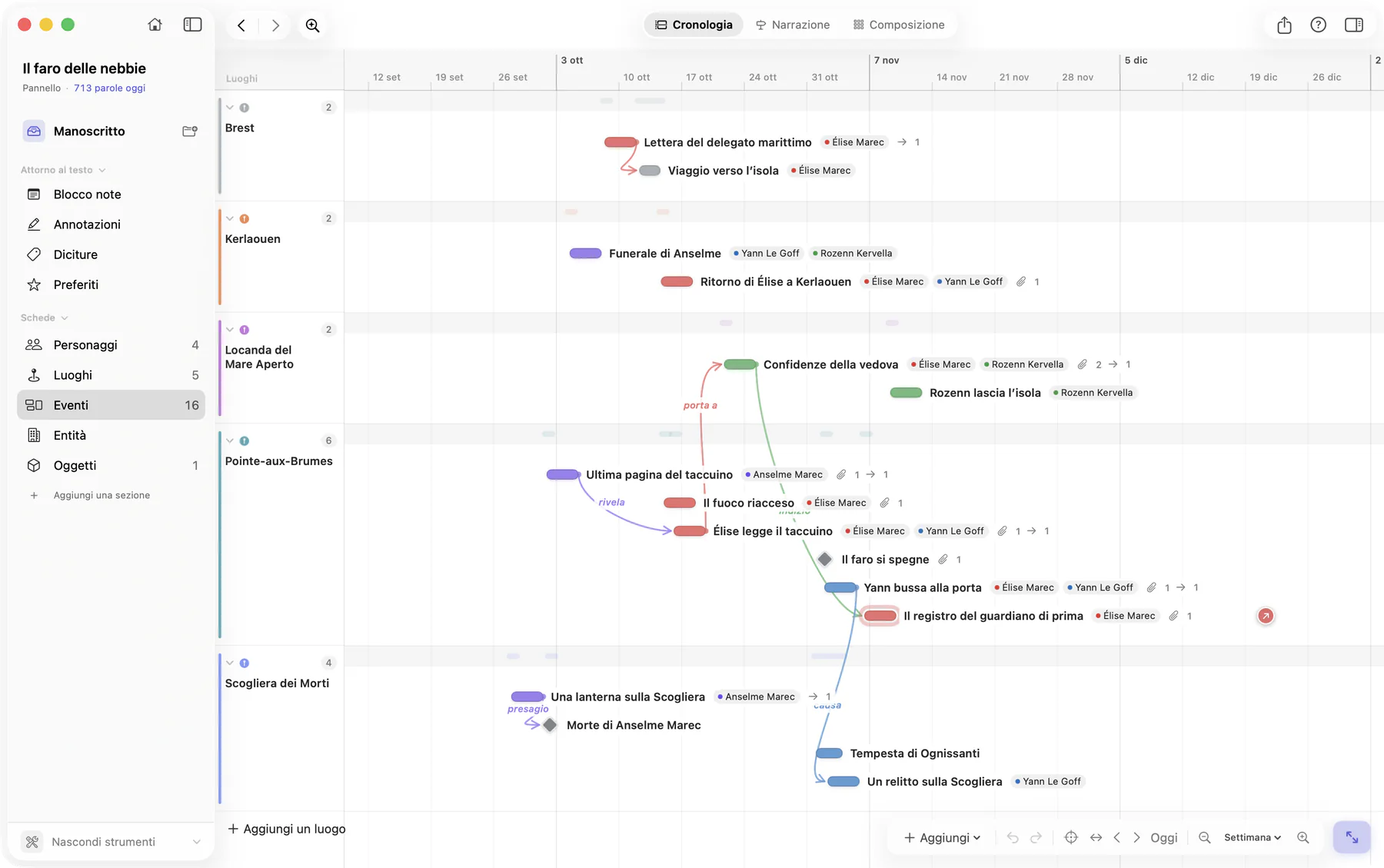Switch to the Cronologia tab
Viewport: 1384px width, 868px height.
pos(694,25)
